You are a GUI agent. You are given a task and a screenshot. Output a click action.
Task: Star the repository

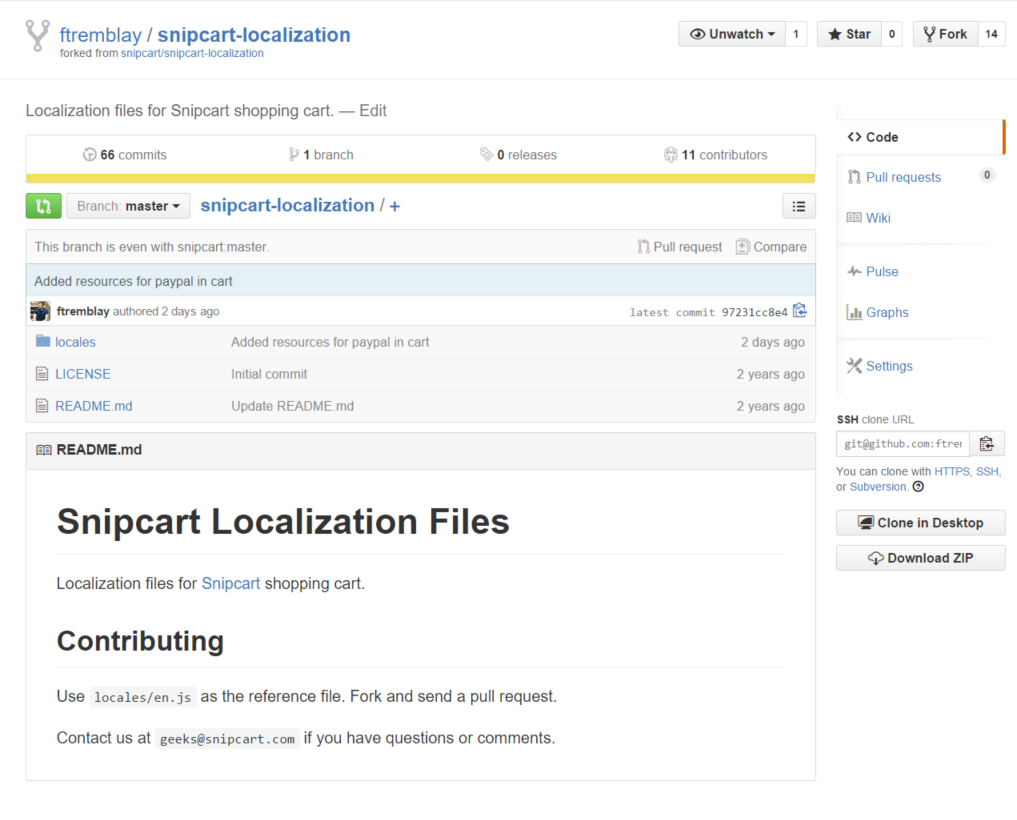pos(848,34)
